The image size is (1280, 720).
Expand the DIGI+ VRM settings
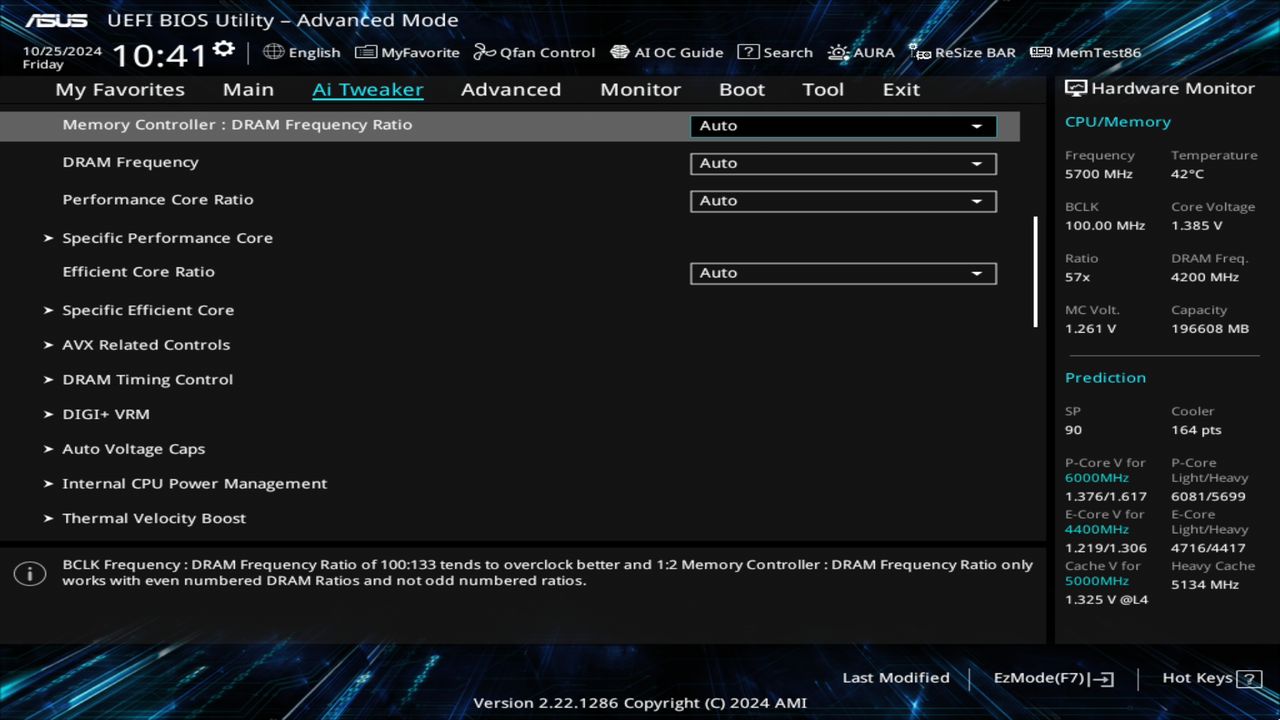[x=106, y=413]
